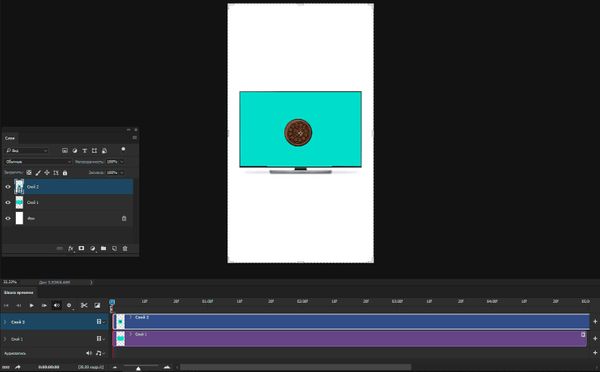600x372 pixels.
Task: Link layers icon at panel bottom
Action: pos(59,248)
